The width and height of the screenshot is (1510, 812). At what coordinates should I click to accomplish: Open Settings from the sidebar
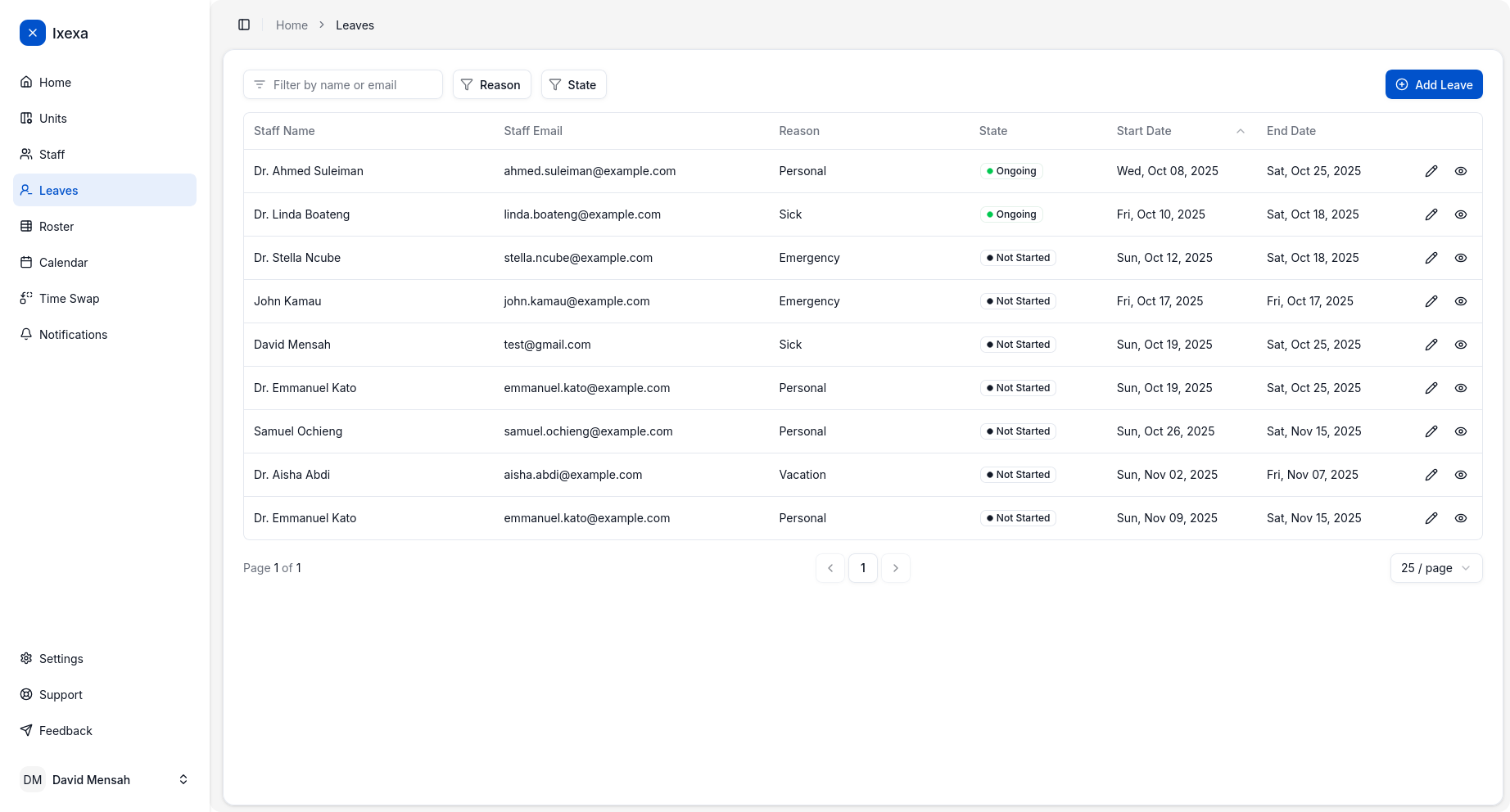61,659
